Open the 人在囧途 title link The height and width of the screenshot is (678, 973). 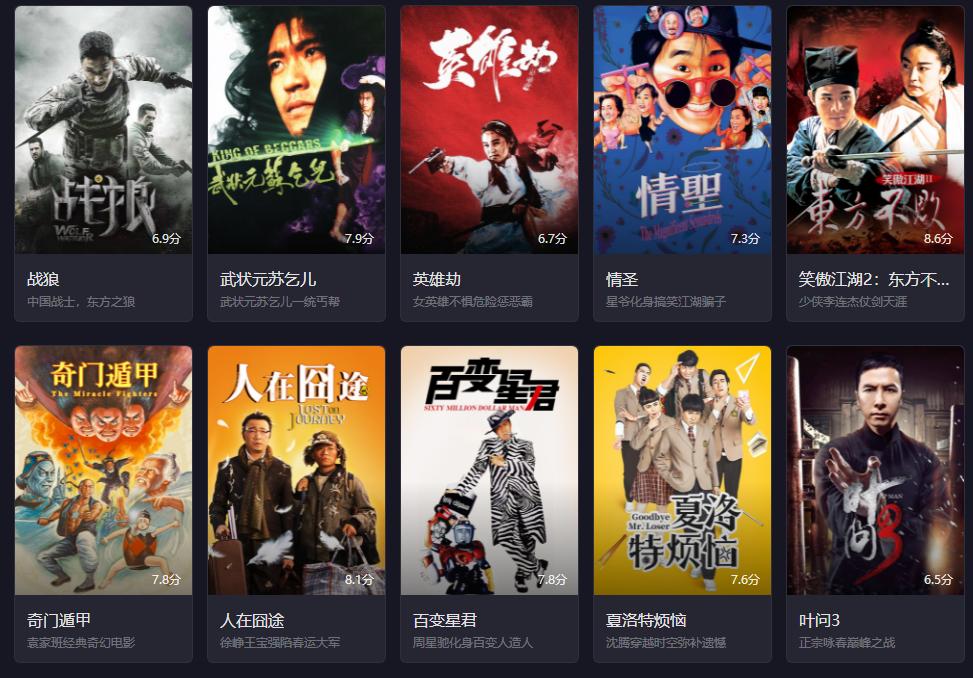tap(252, 620)
